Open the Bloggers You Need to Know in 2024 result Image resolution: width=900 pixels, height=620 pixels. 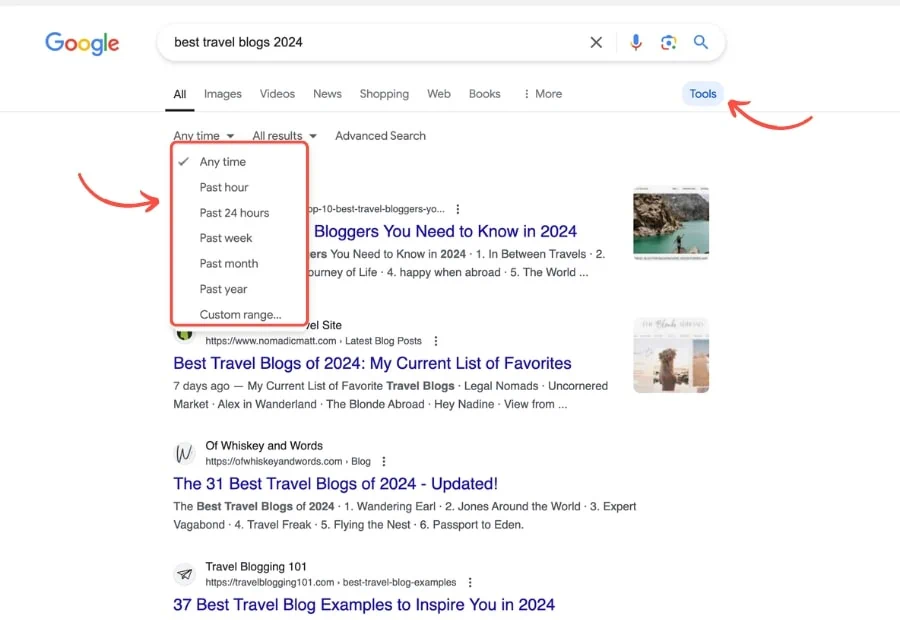pyautogui.click(x=445, y=231)
